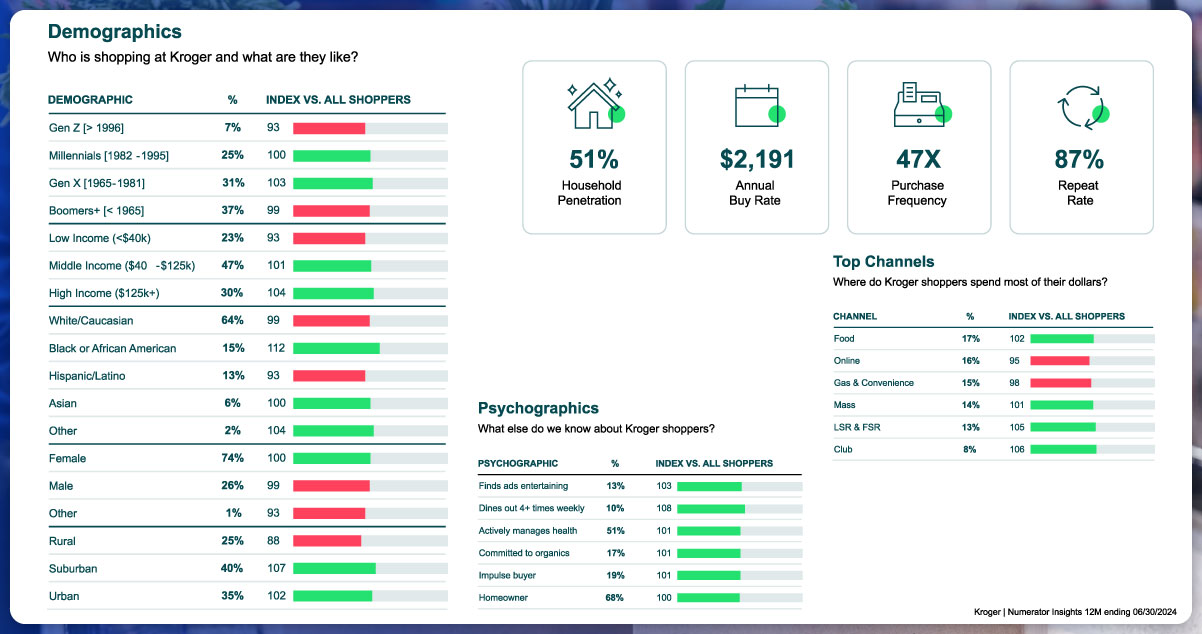
Task: Click the 37% value for Boomers+
Action: pos(232,211)
